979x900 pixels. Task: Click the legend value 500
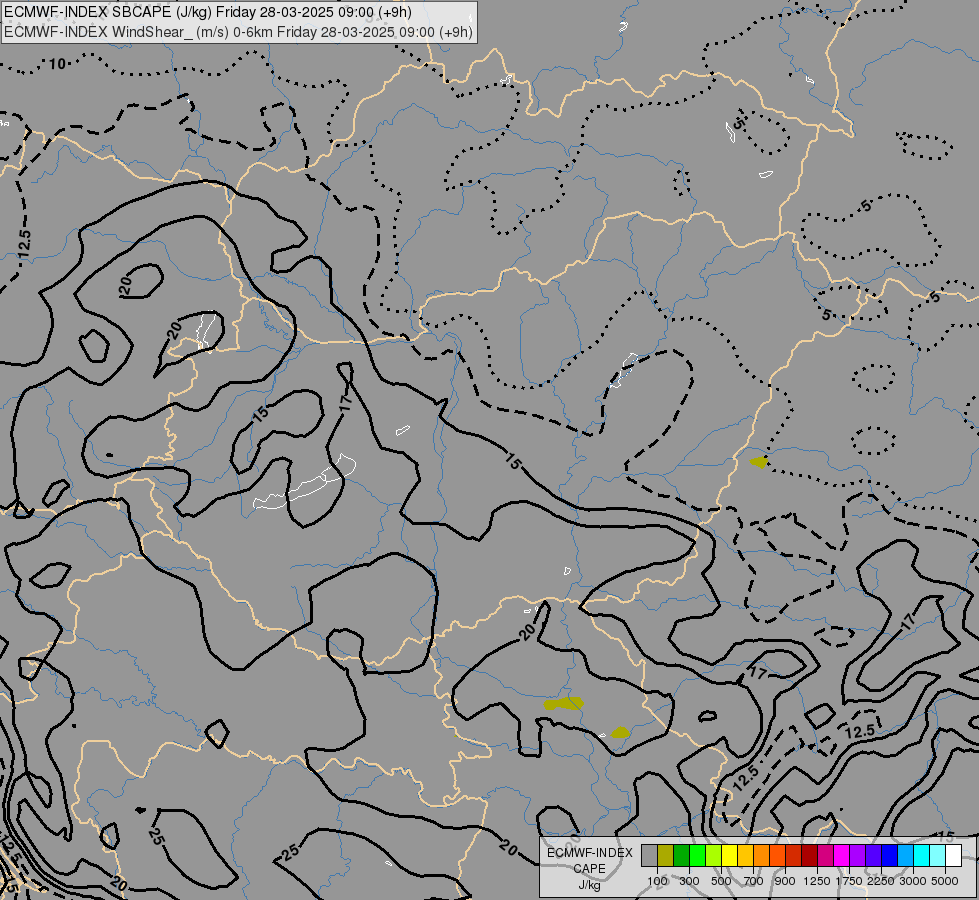(721, 881)
